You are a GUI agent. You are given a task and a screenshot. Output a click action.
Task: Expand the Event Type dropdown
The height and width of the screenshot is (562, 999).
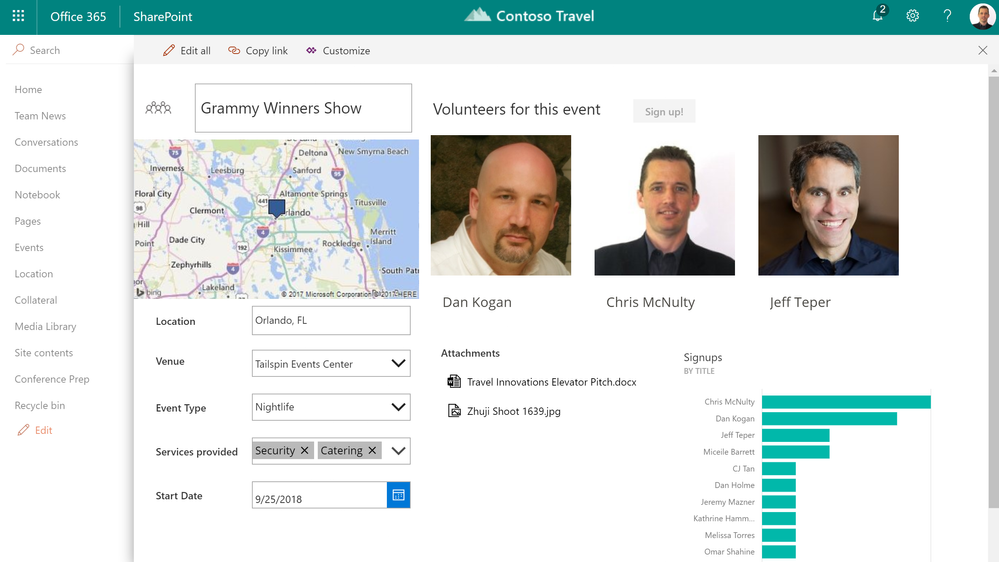click(x=398, y=407)
